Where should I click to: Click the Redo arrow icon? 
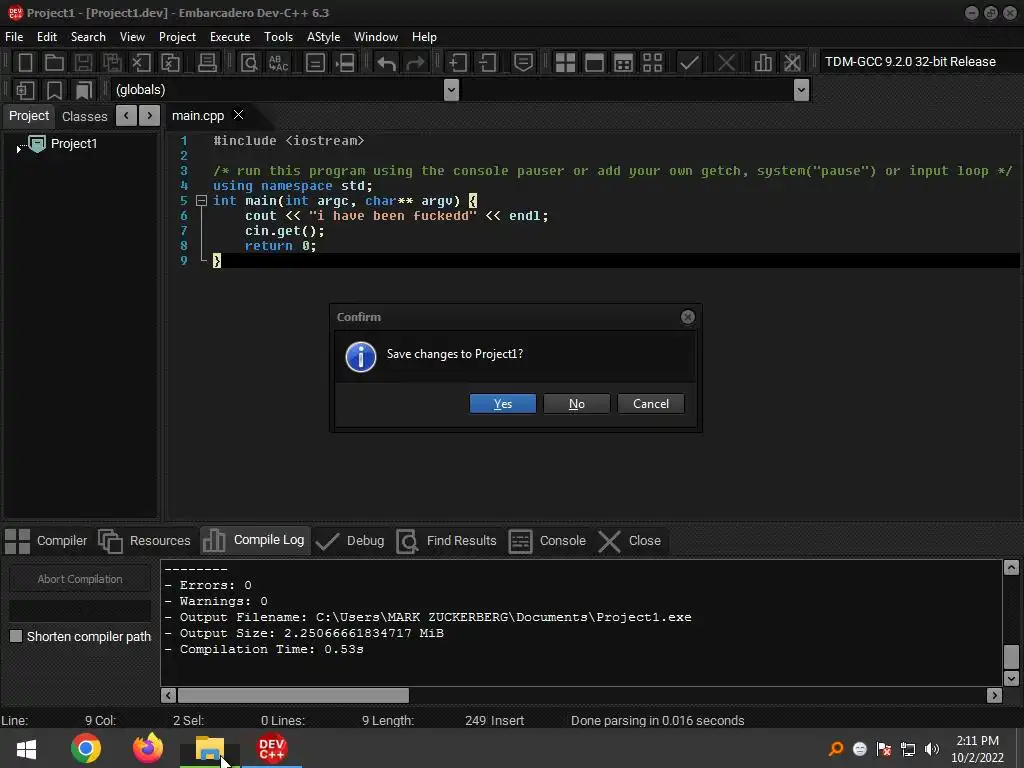tap(415, 63)
